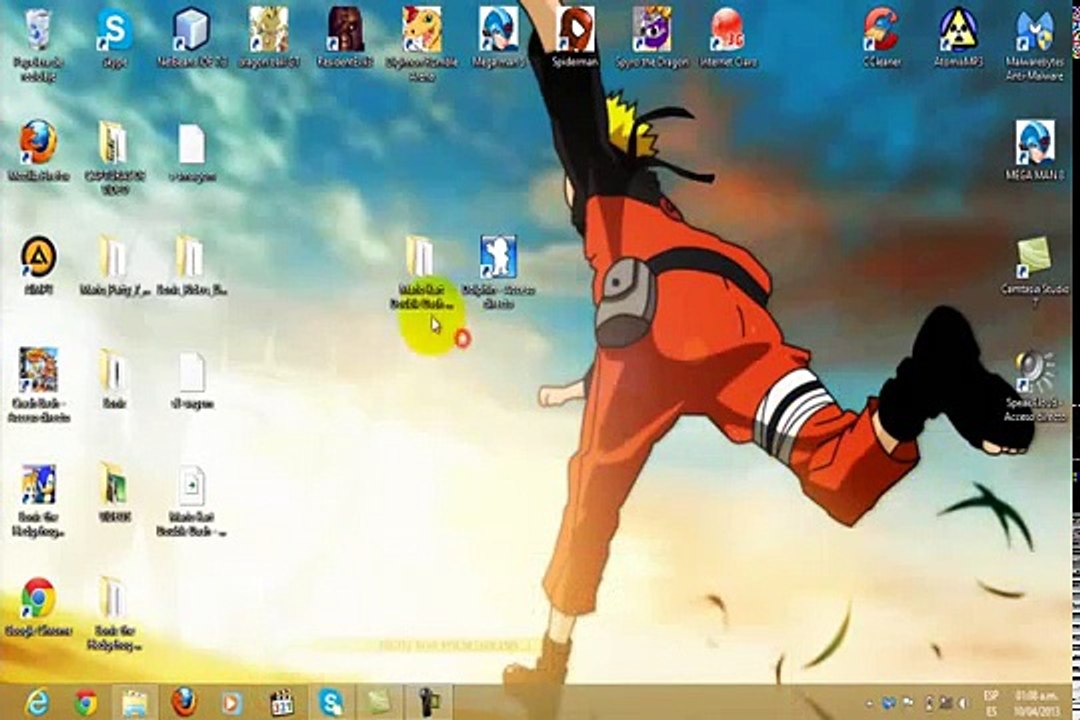Open the AIMP3 desktop shortcut
Viewport: 1080px width, 720px height.
coord(39,265)
